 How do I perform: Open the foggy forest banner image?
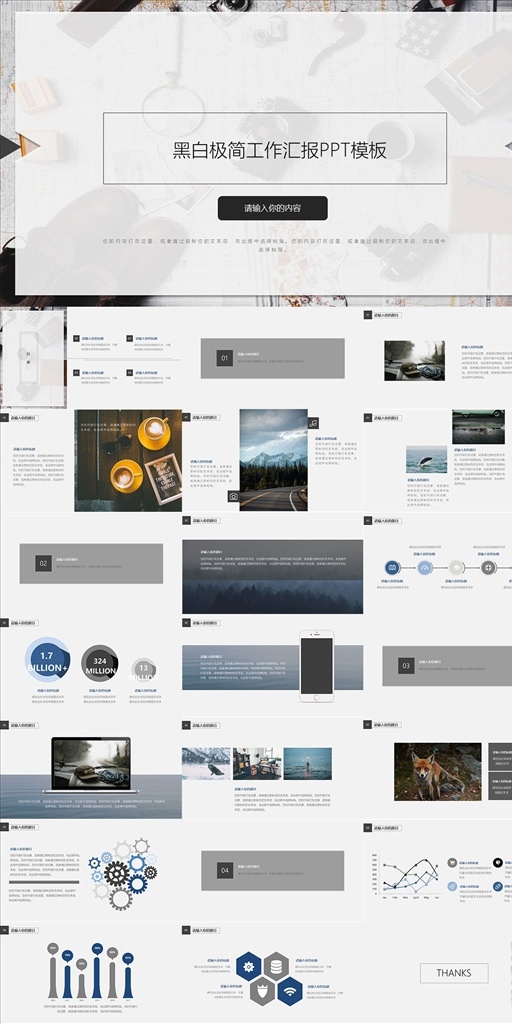tap(272, 577)
